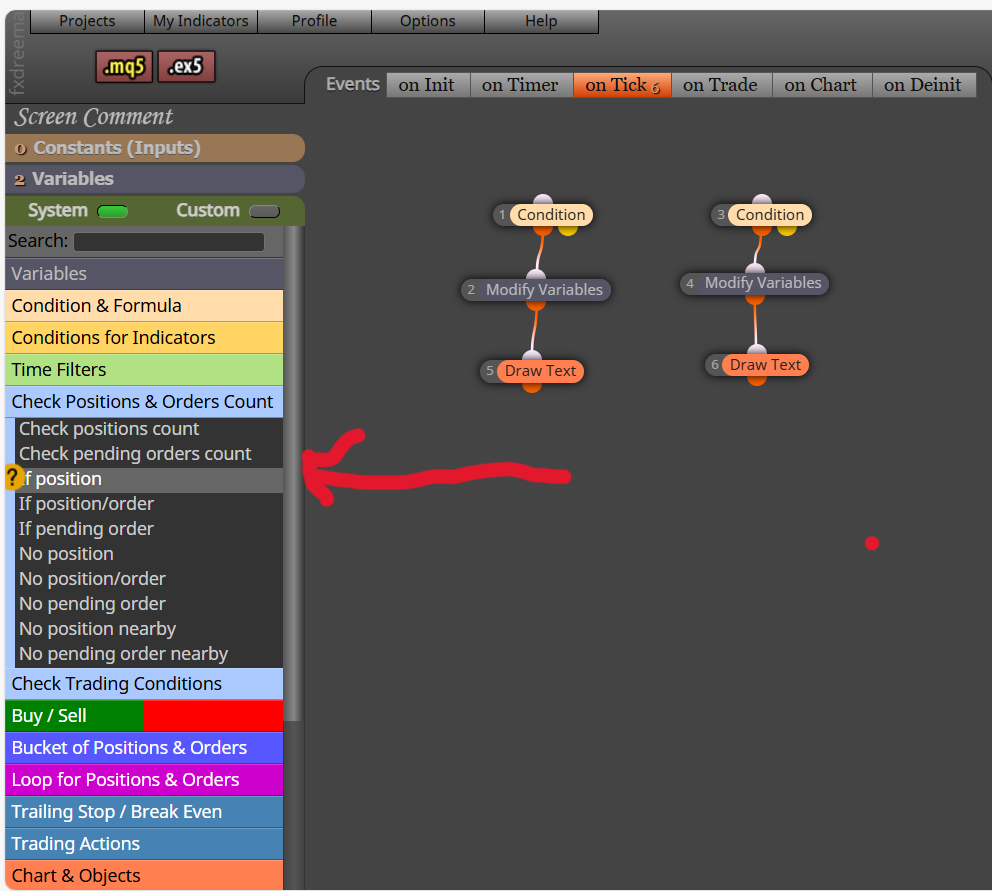Click the Search input field
The width and height of the screenshot is (992, 891).
(x=169, y=242)
